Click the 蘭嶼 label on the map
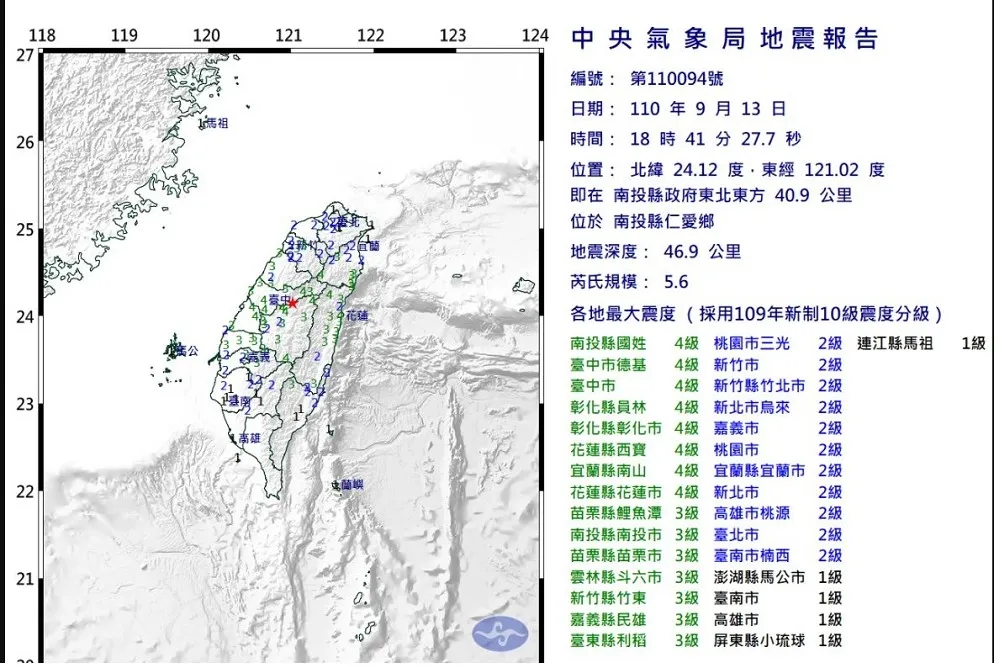The image size is (1000, 666). click(351, 485)
